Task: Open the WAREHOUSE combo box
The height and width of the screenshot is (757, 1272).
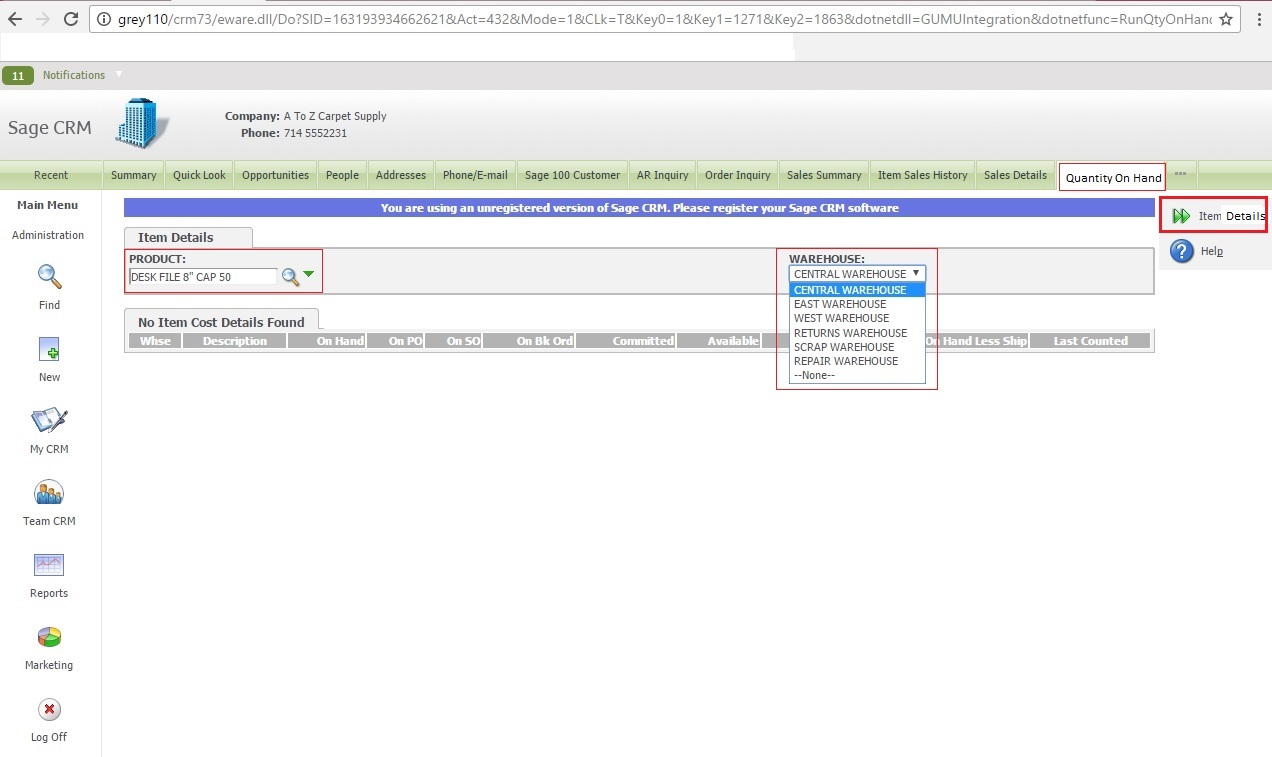Action: [857, 274]
